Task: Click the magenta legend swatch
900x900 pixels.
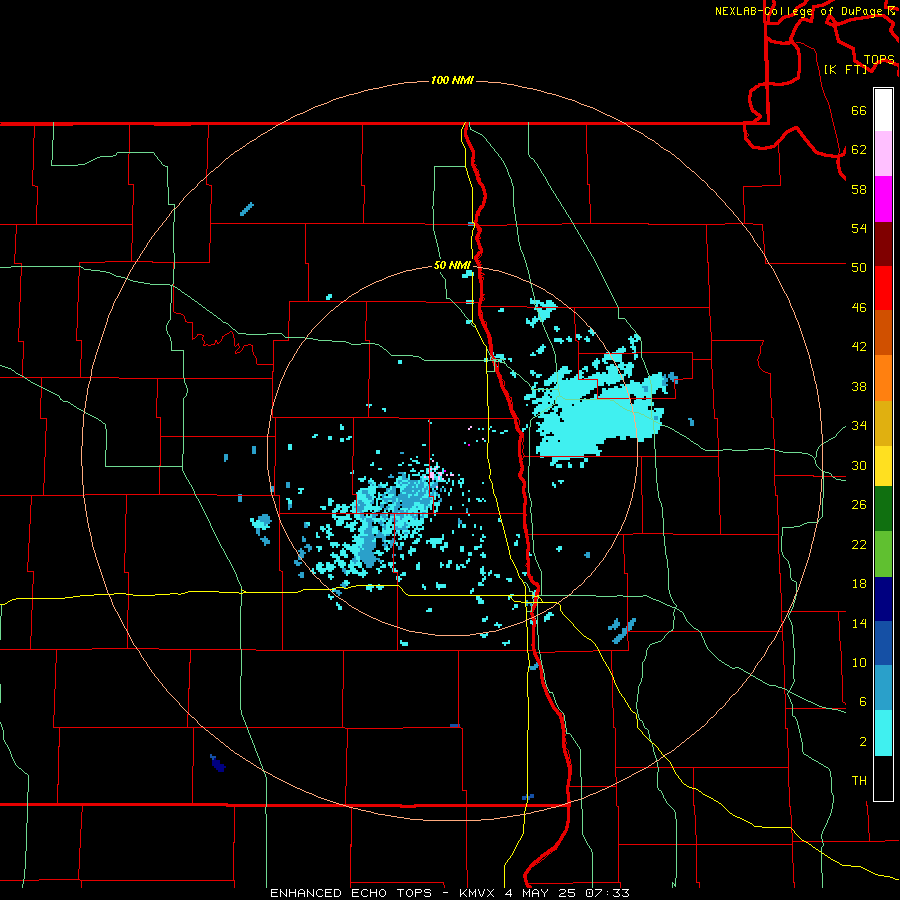Action: 883,199
